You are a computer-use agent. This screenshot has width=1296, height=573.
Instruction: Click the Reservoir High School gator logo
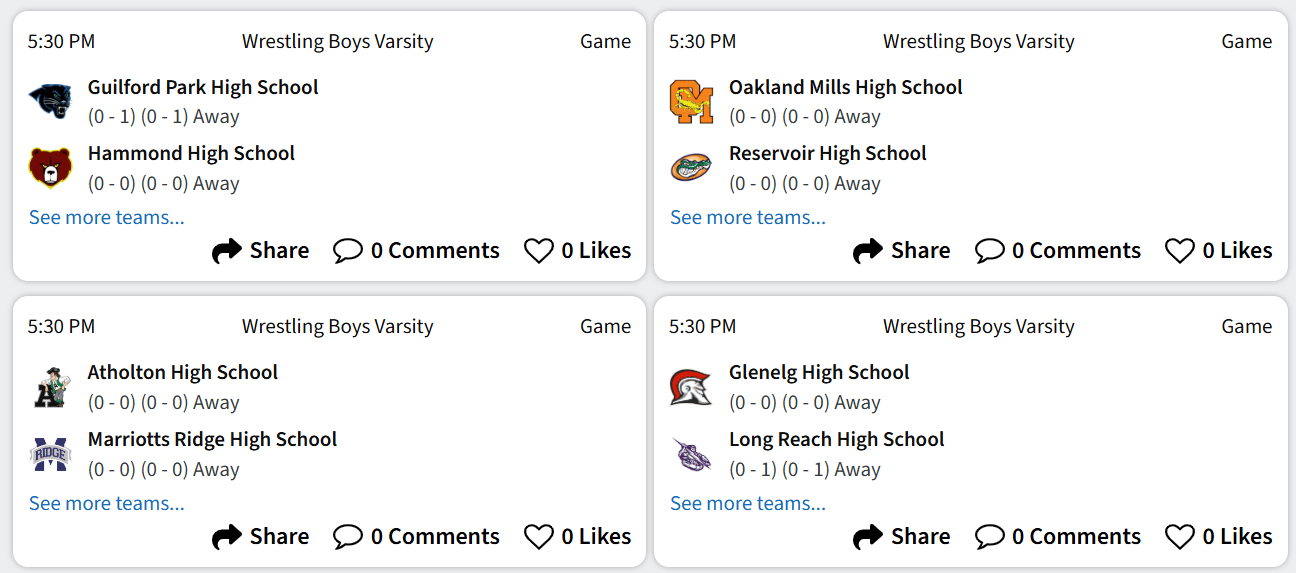[x=691, y=167]
